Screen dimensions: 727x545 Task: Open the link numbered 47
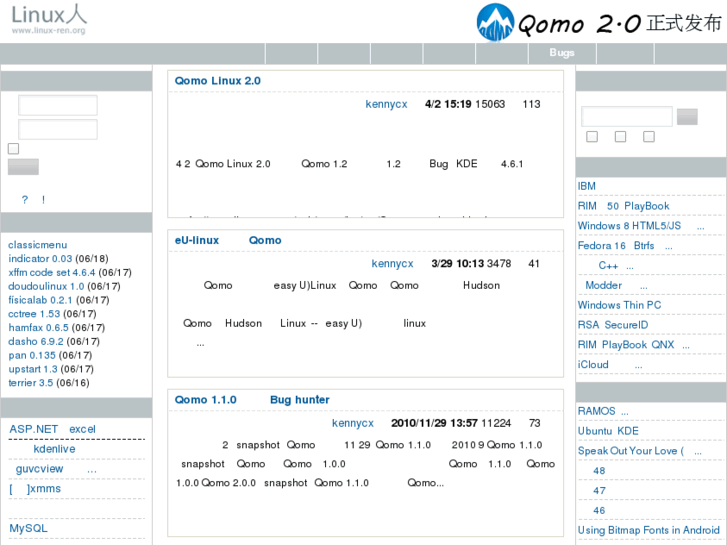[x=599, y=491]
